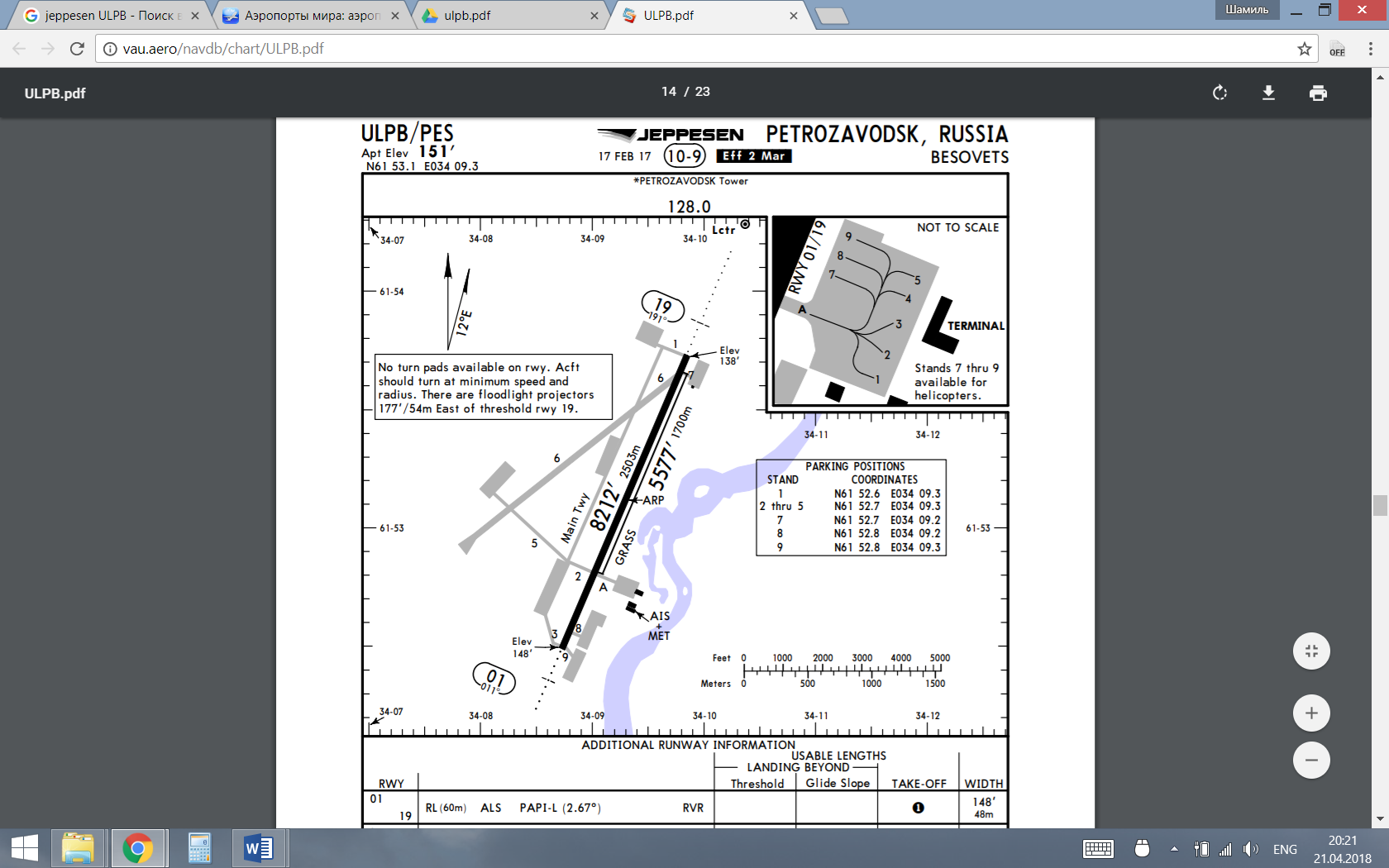The height and width of the screenshot is (868, 1389).
Task: Print the PDF document
Action: tap(1318, 93)
